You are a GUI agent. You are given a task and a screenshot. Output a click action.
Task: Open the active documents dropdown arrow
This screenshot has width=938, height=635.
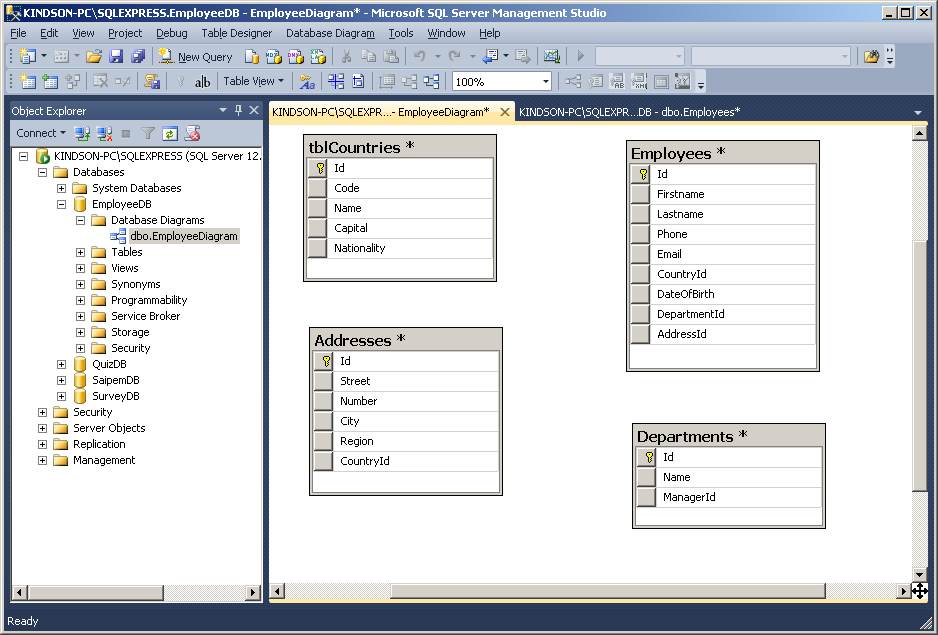(x=918, y=112)
